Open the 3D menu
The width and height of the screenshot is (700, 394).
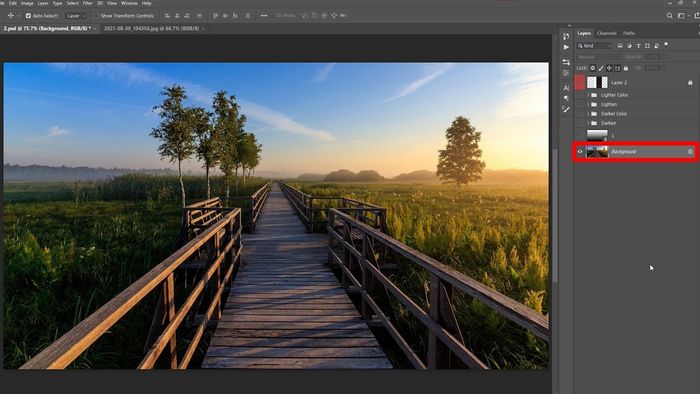click(100, 3)
